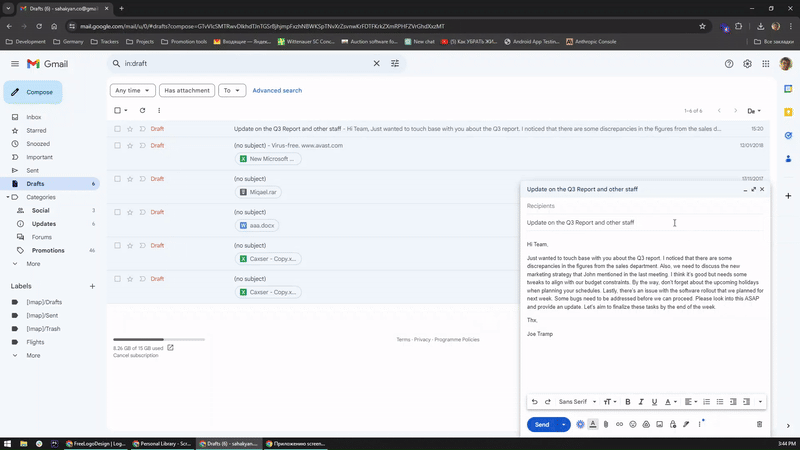The width and height of the screenshot is (800, 450).
Task: Refresh the drafts list
Action: (x=142, y=110)
